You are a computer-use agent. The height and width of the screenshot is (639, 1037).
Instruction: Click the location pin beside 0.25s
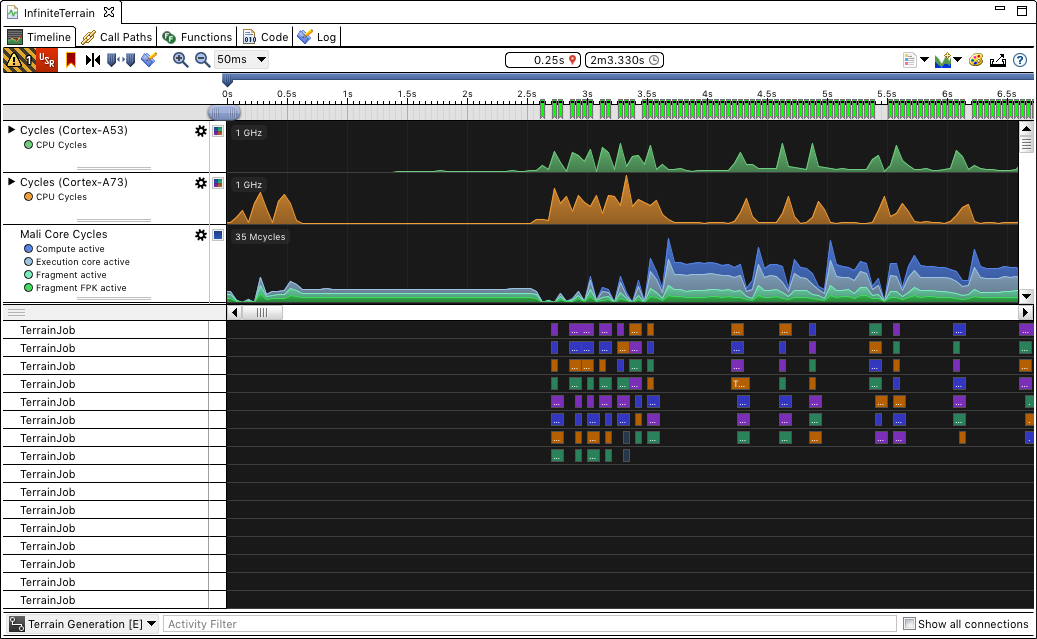coord(573,60)
